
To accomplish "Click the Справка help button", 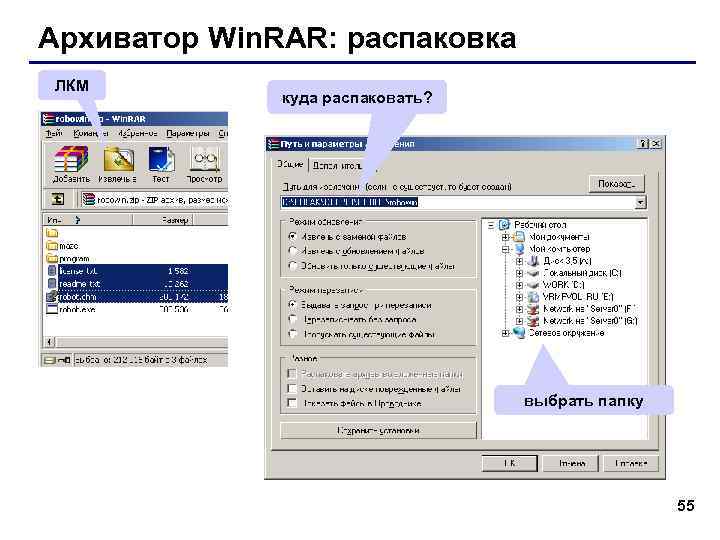I will pos(630,463).
